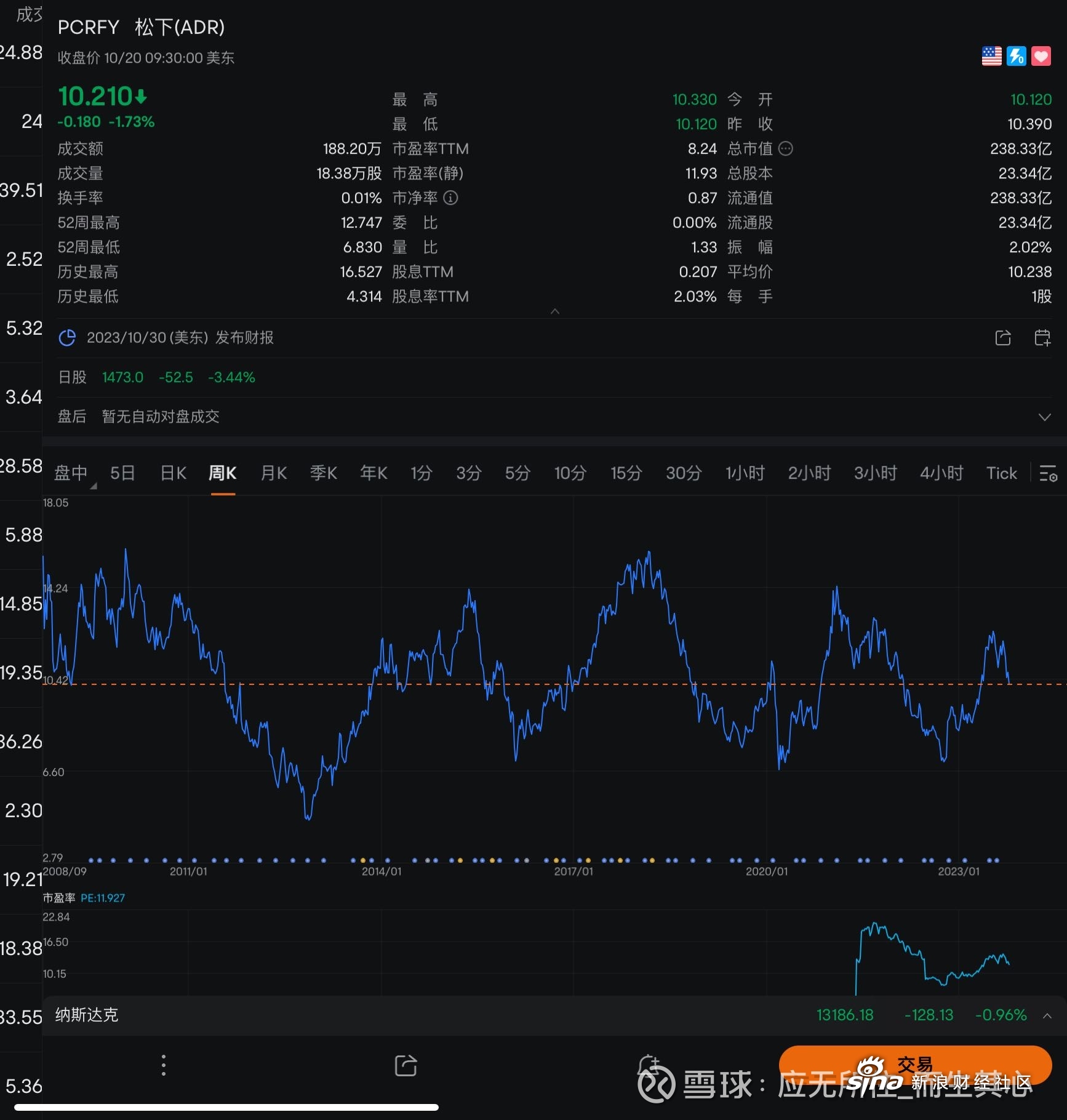1067x1120 pixels.
Task: Tap the orange 交易 trade button
Action: pos(914,1065)
